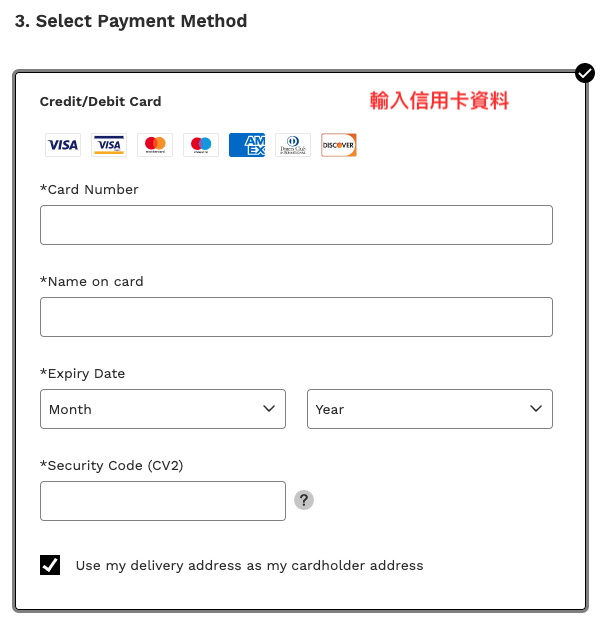Image resolution: width=604 pixels, height=623 pixels.
Task: Uncheck use delivery address as cardholder address
Action: click(50, 565)
